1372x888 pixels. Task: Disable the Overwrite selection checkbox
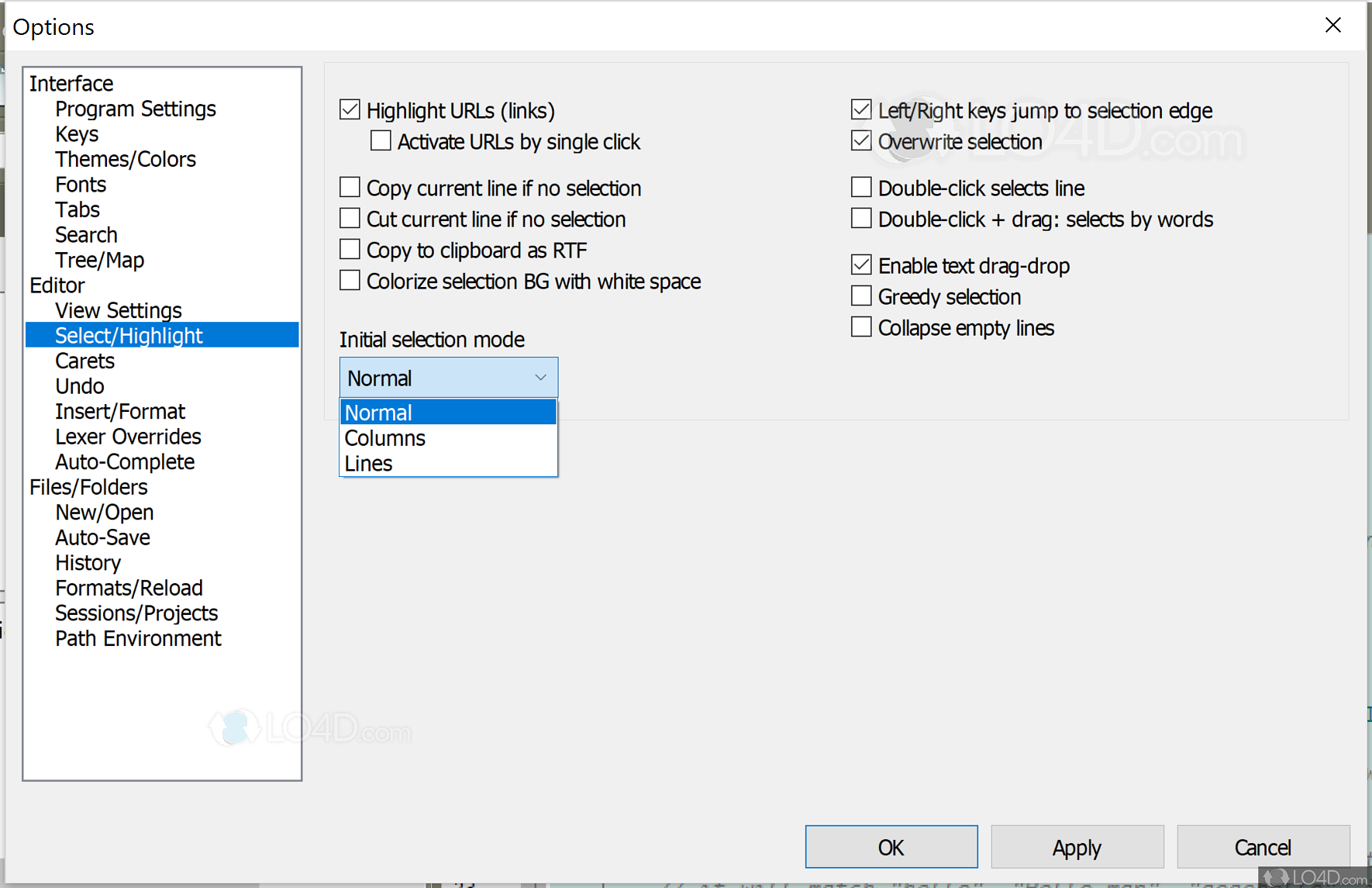click(x=860, y=140)
